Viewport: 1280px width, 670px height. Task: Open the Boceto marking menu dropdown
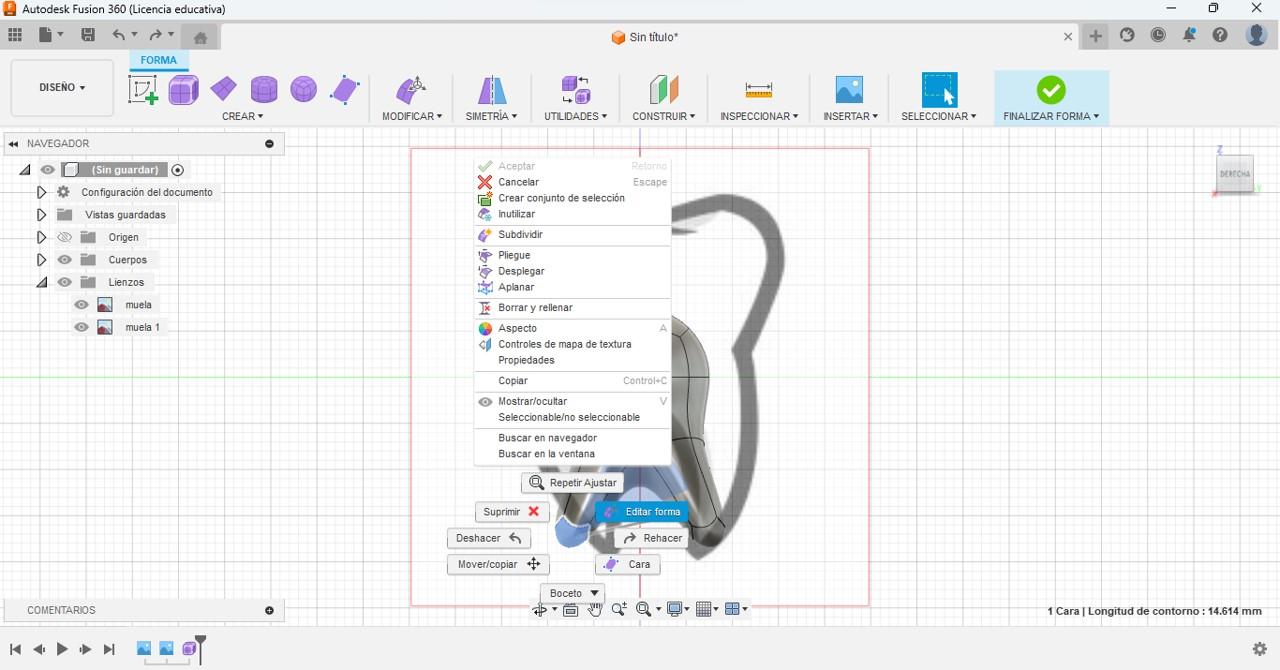coord(573,593)
